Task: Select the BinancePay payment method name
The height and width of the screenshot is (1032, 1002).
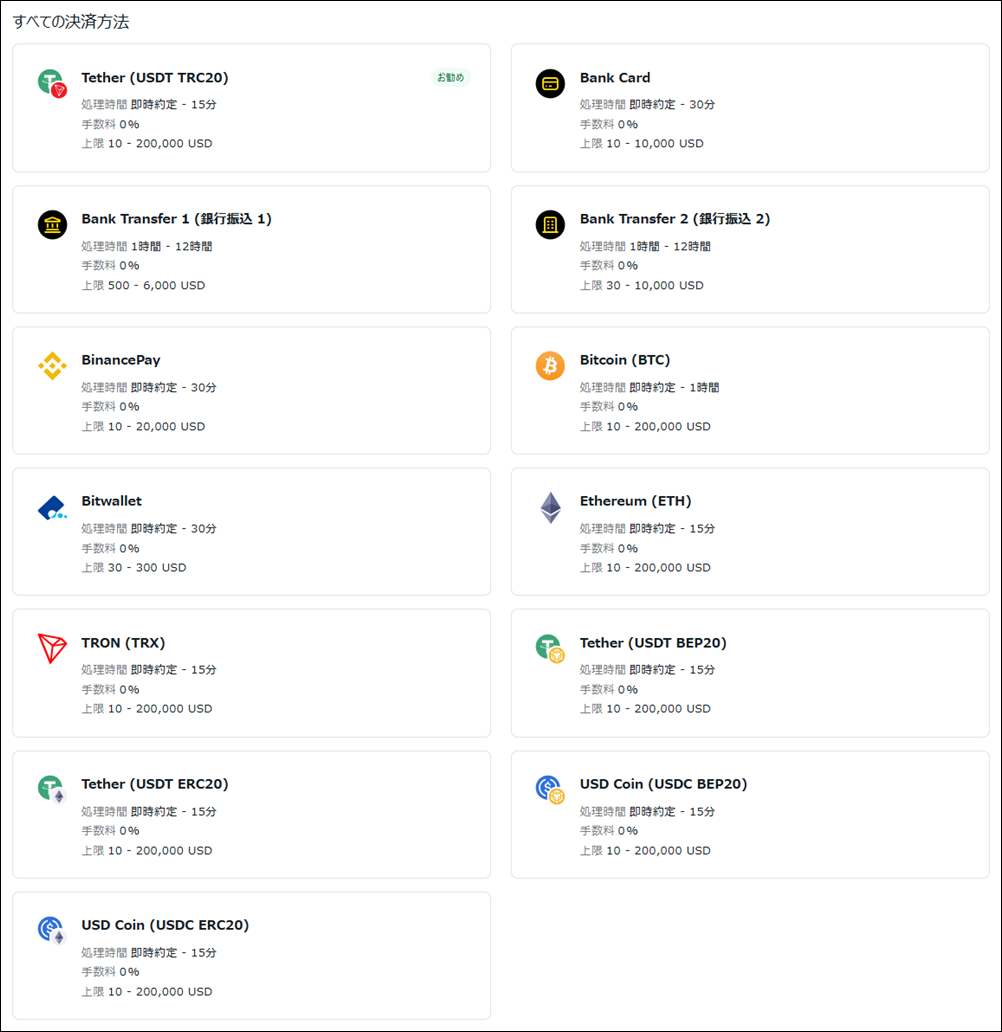Action: click(121, 360)
